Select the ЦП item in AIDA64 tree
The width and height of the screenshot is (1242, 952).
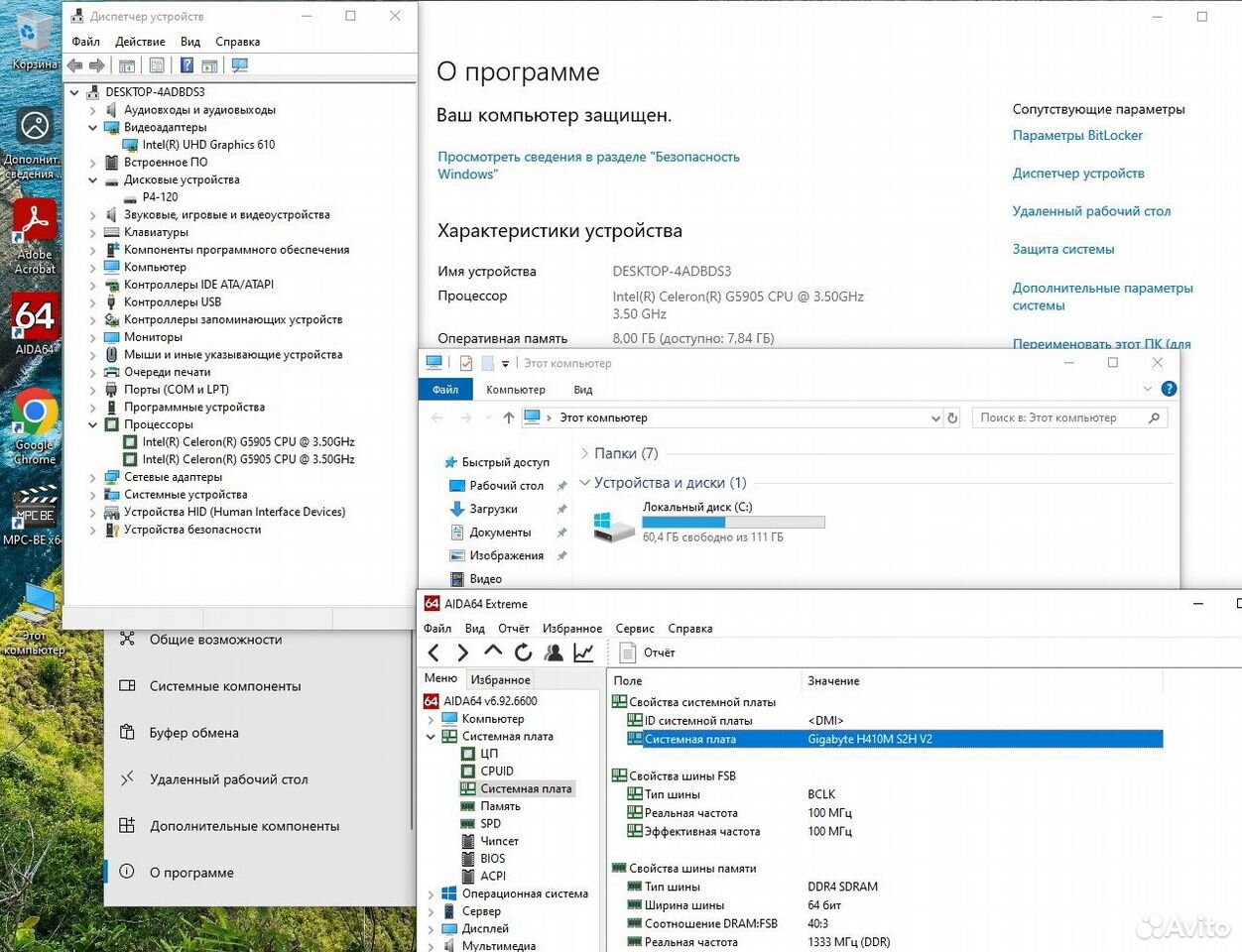(x=489, y=754)
